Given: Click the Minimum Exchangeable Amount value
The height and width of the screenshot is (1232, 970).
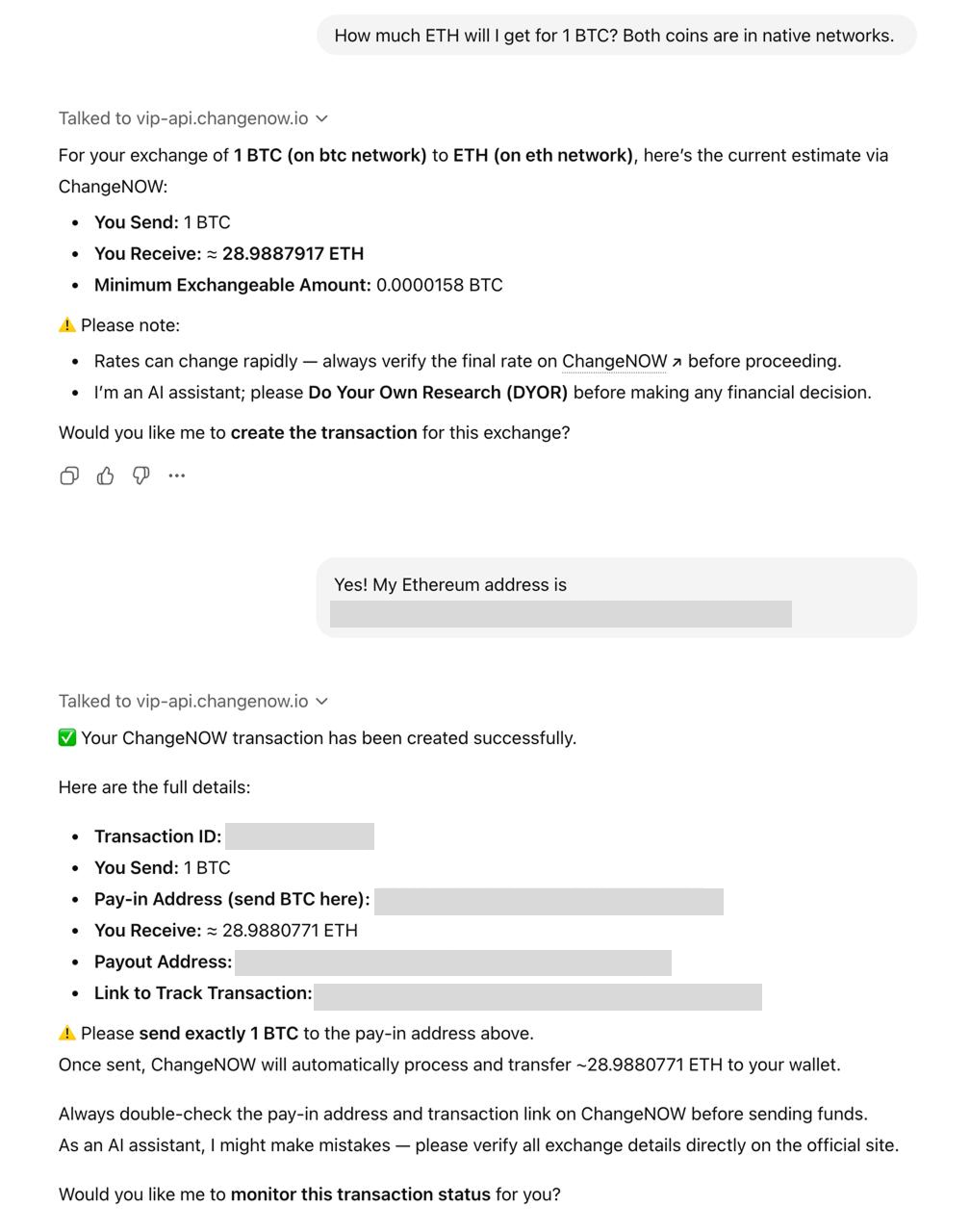Looking at the screenshot, I should (439, 285).
